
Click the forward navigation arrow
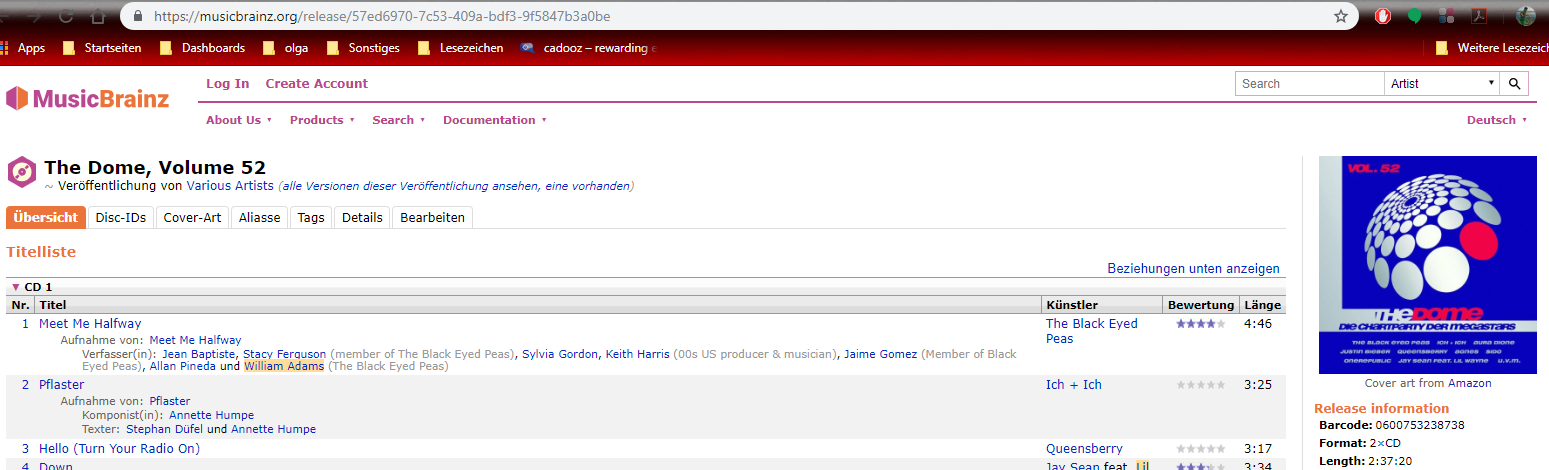pyautogui.click(x=34, y=16)
